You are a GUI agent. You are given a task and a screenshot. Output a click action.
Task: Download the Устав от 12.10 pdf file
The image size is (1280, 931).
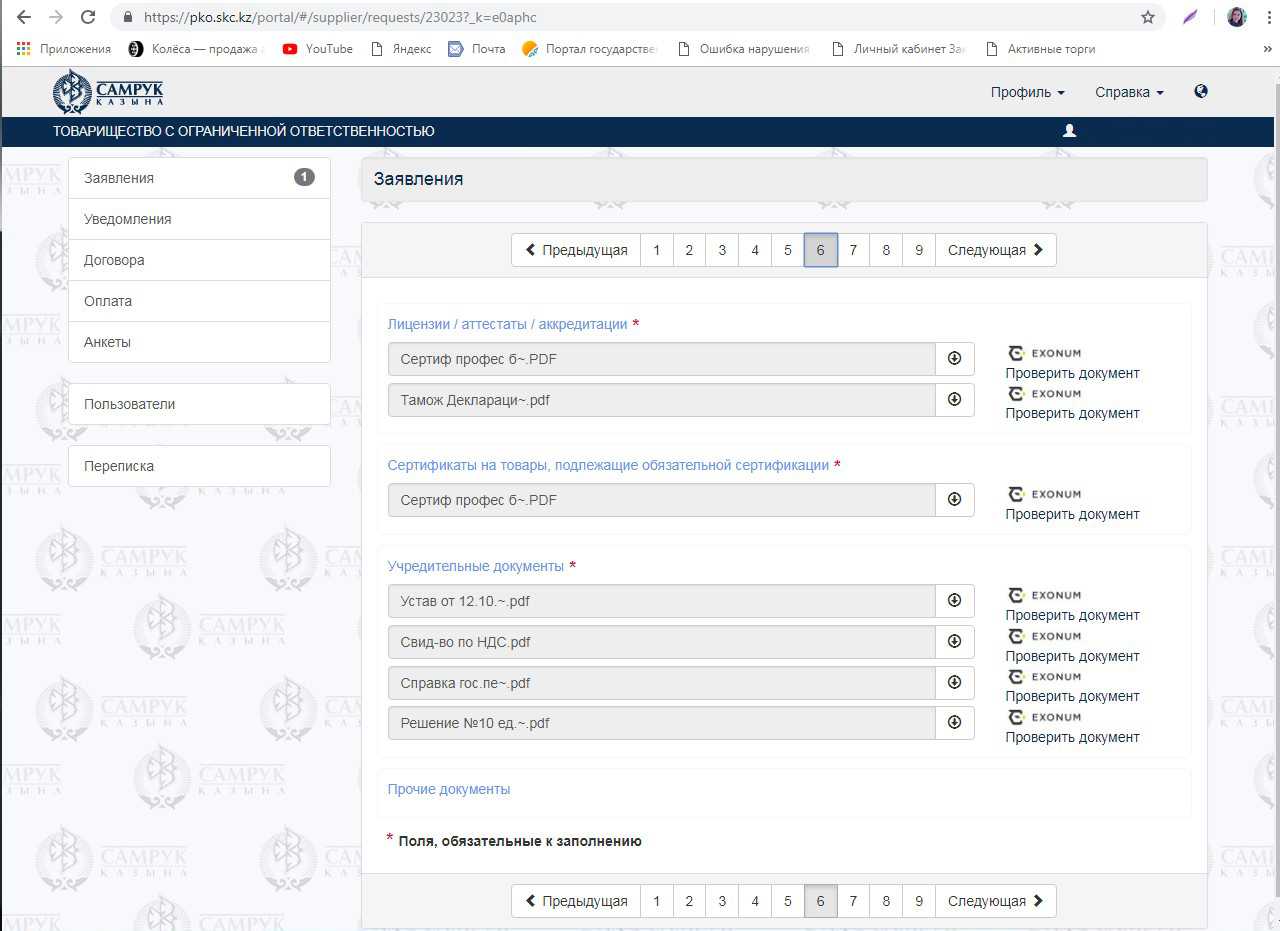point(954,601)
